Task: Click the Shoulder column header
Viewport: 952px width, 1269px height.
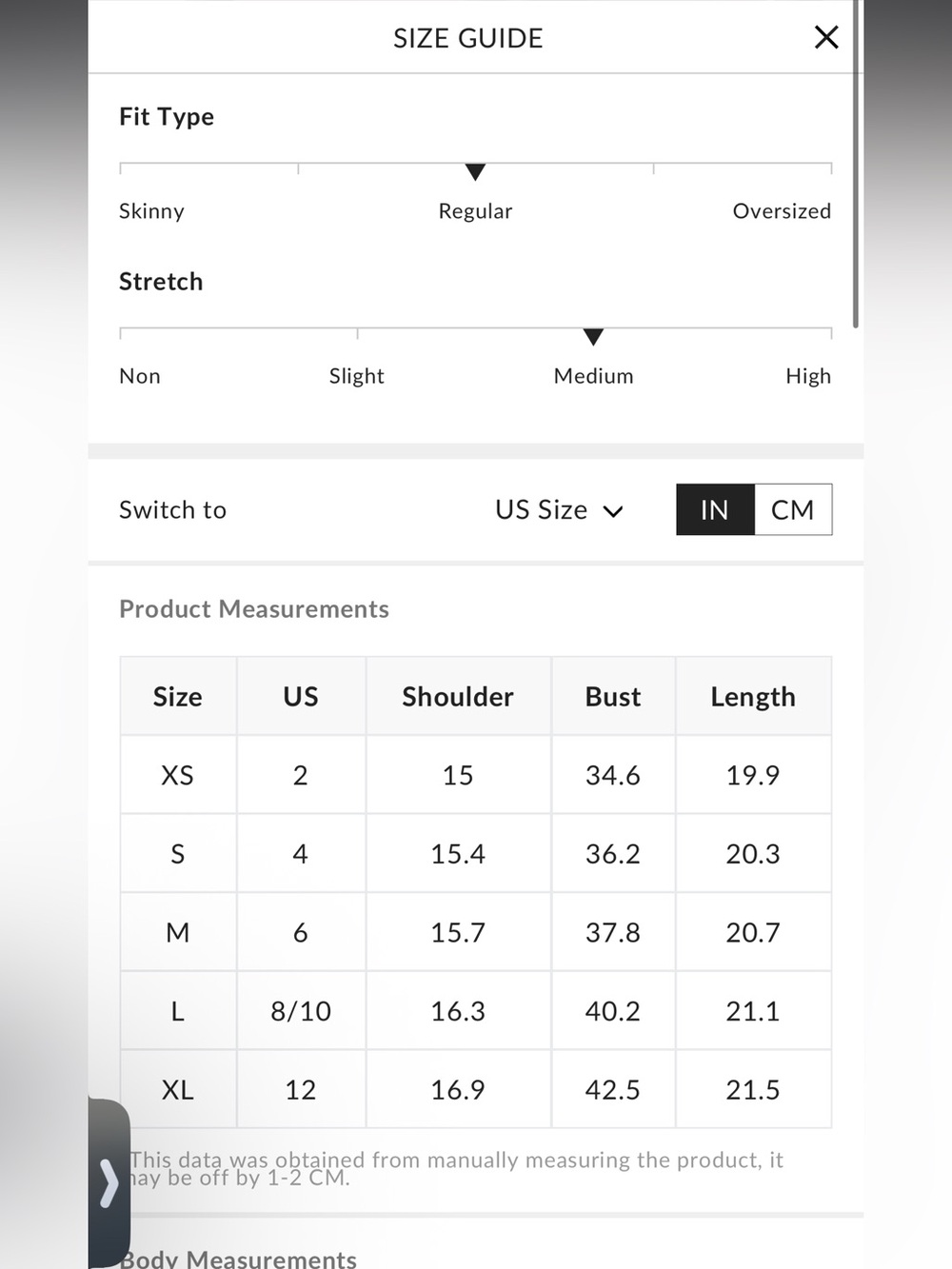Action: [458, 696]
